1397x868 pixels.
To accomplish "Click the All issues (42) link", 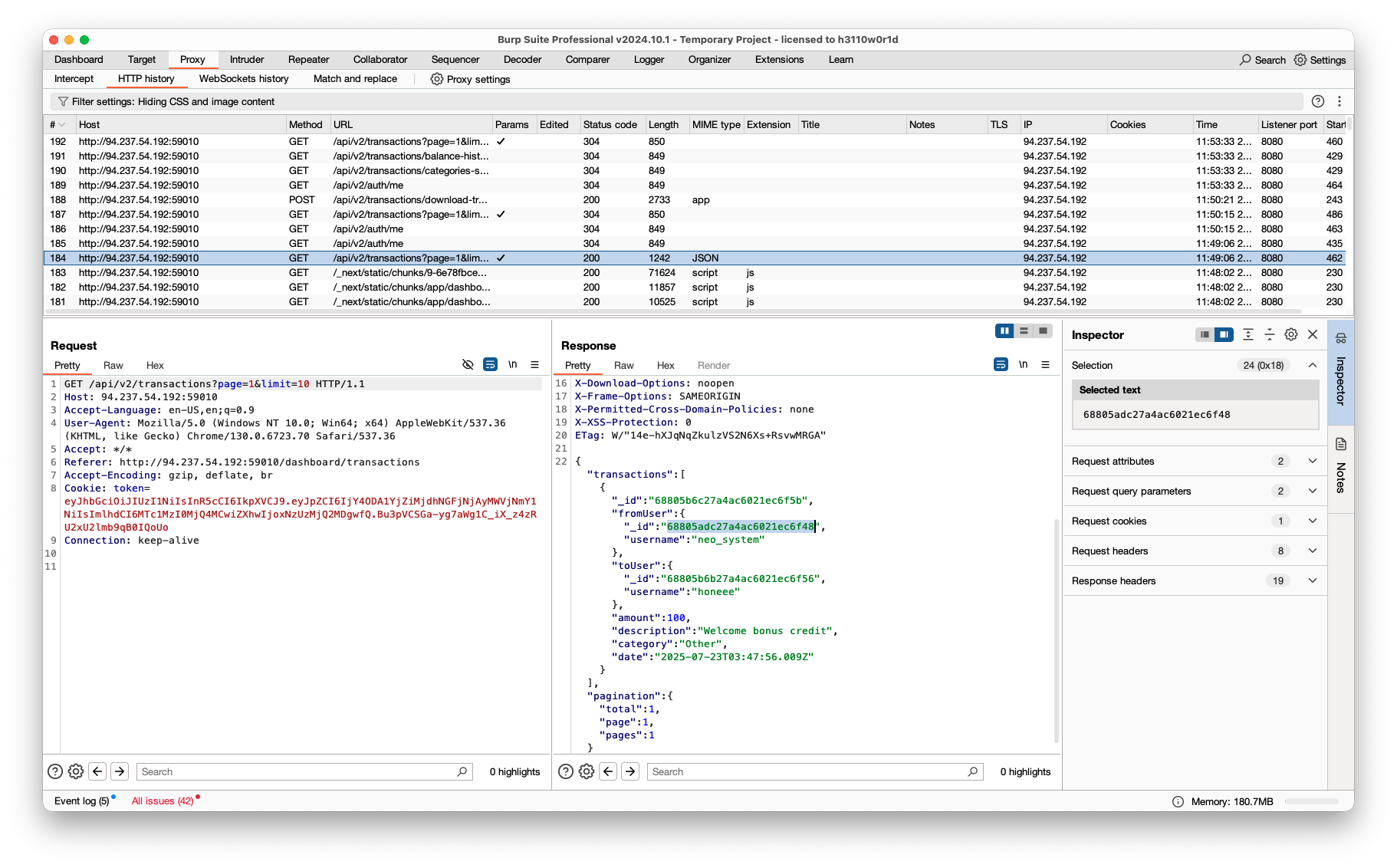I will 163,801.
